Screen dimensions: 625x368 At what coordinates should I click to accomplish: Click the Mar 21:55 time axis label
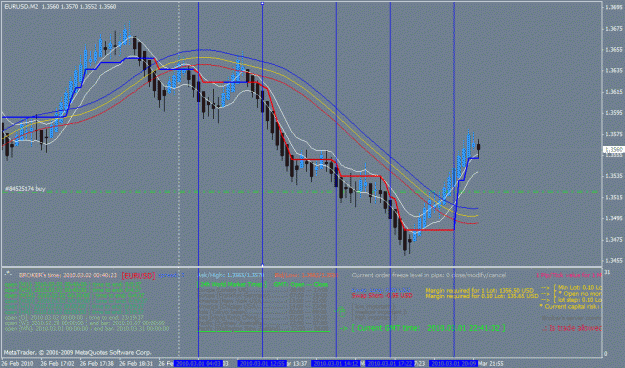pyautogui.click(x=491, y=364)
